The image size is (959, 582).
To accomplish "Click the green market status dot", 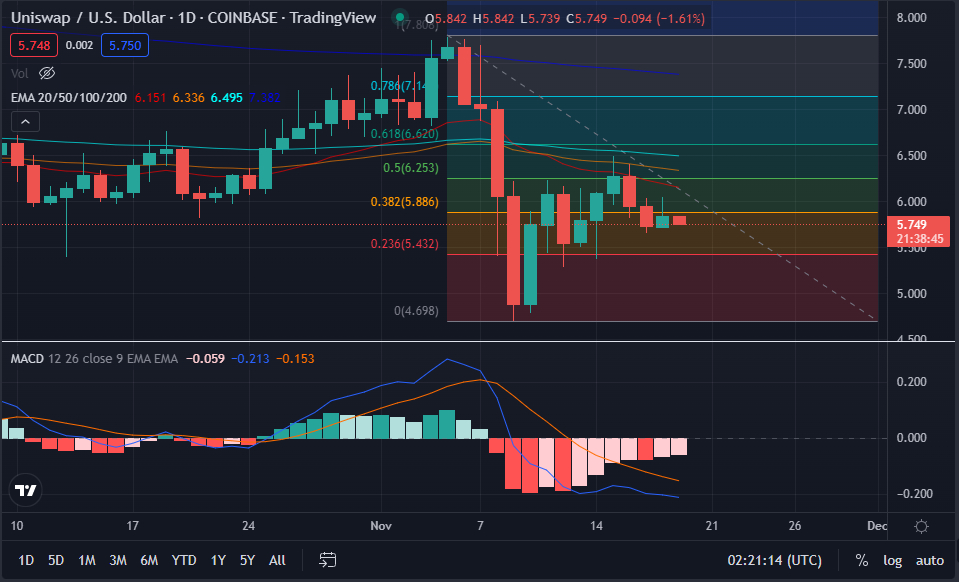I will click(399, 18).
